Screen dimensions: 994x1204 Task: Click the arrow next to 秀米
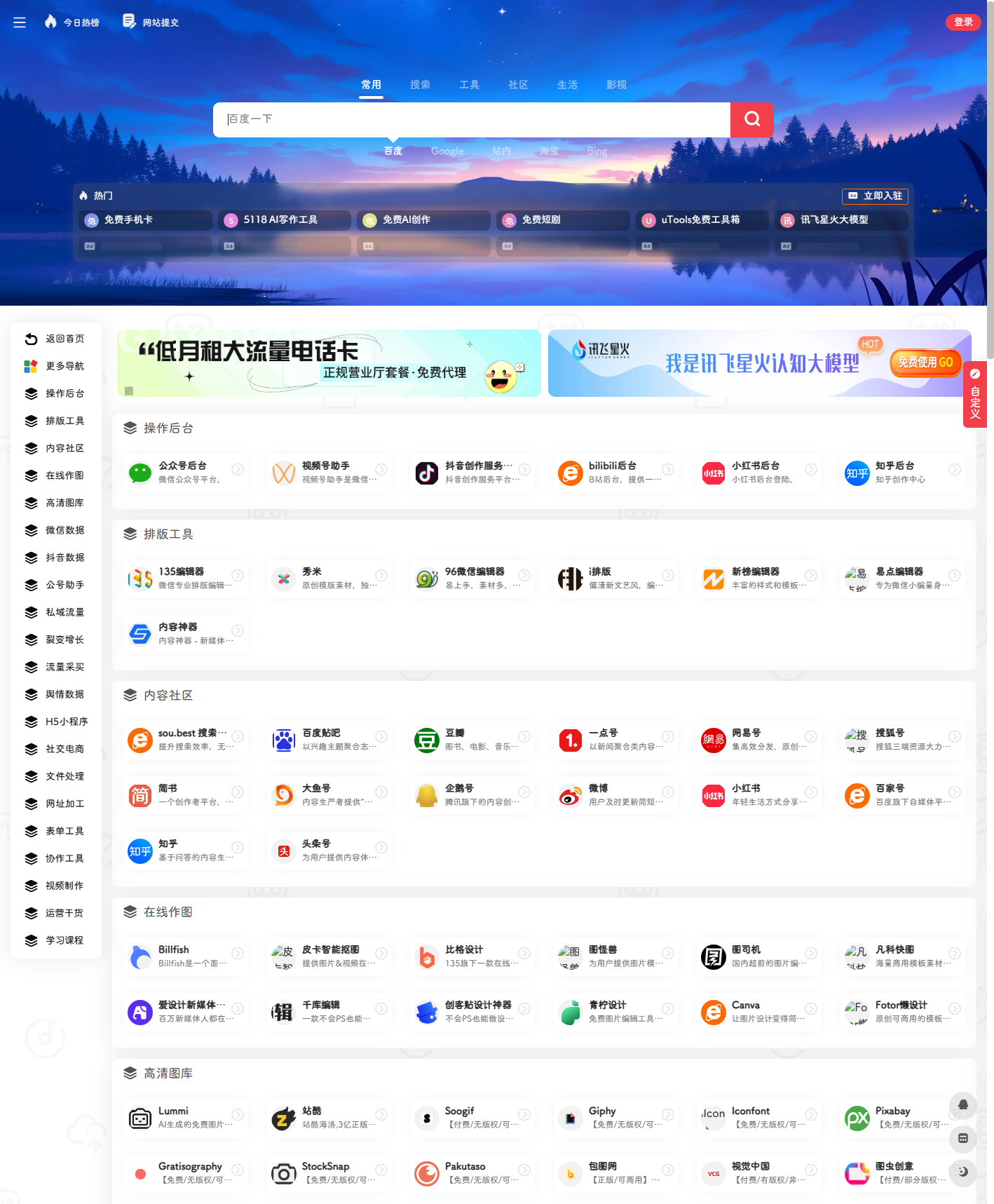click(x=381, y=575)
